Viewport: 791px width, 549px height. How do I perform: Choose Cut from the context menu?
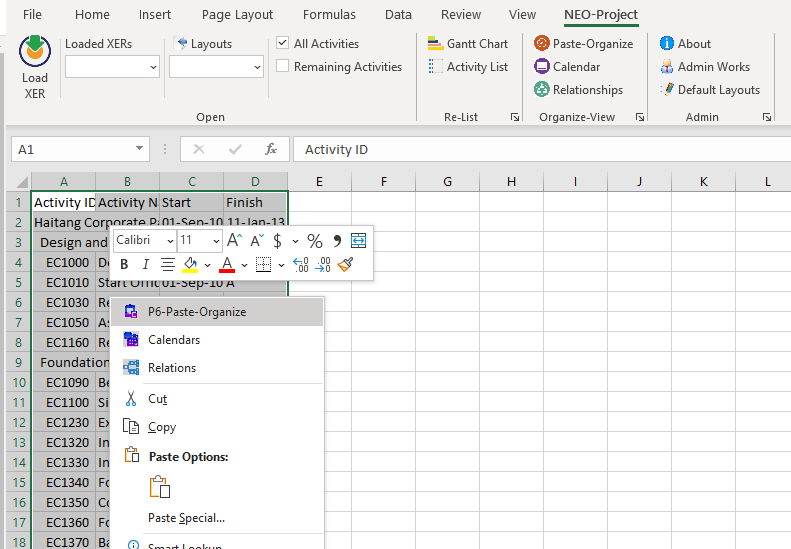tap(217, 399)
